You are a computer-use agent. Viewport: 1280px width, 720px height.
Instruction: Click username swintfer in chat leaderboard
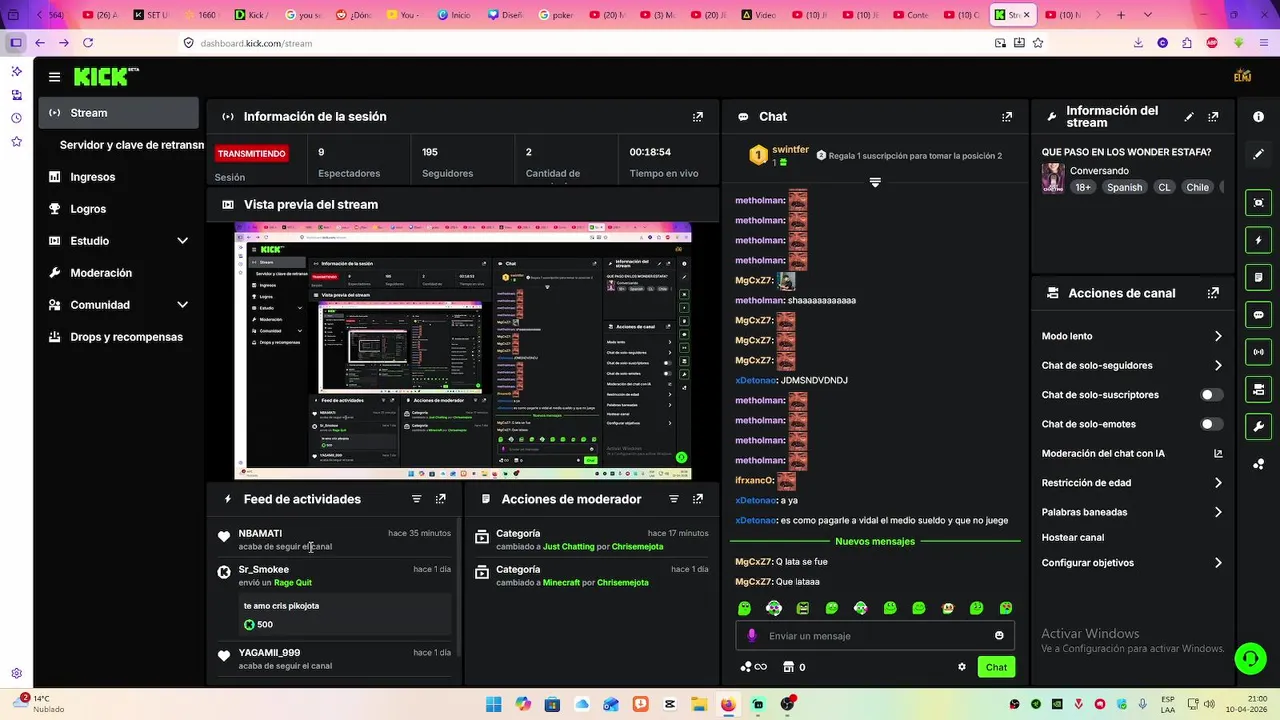click(x=790, y=150)
